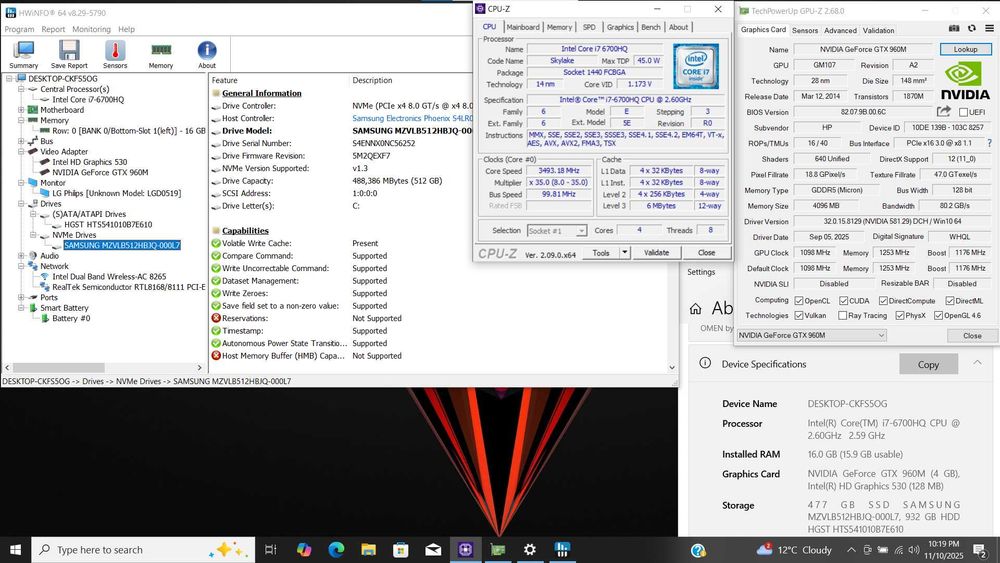
Task: Open the CPU-Z Tools dropdown arrow
Action: coord(624,252)
